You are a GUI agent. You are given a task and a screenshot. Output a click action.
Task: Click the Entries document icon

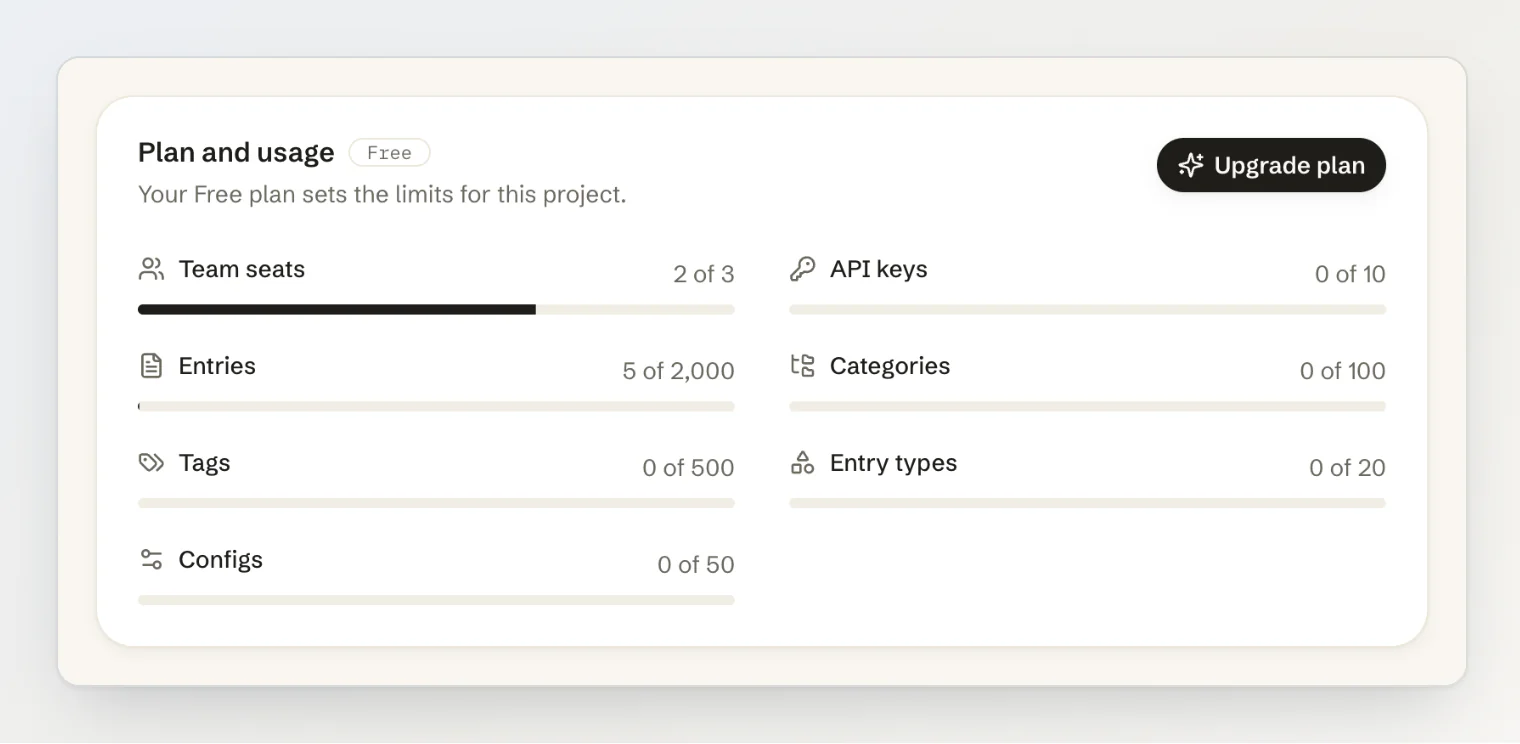click(x=151, y=366)
